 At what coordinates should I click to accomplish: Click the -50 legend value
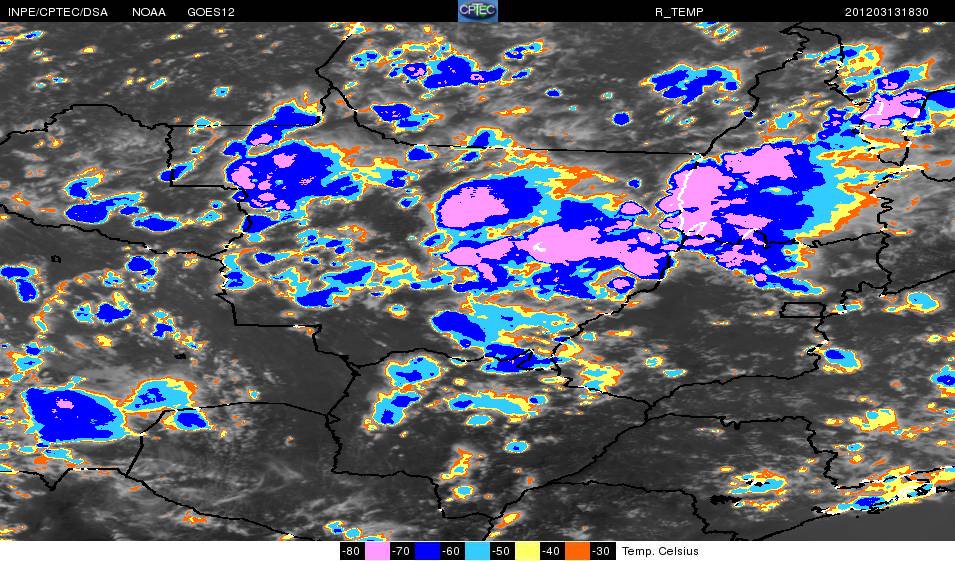coord(501,551)
